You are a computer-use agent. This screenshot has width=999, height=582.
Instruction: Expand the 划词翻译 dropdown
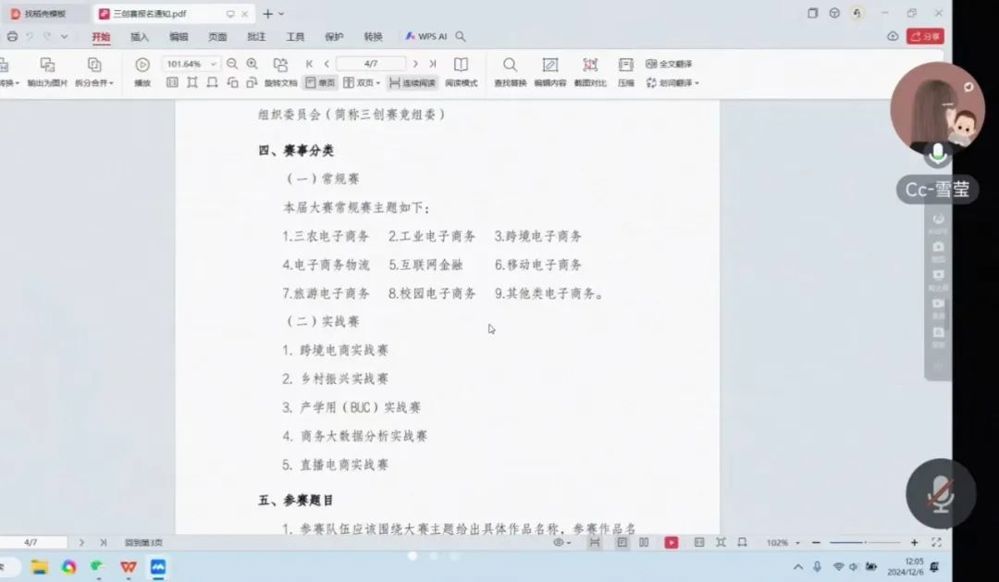coord(697,83)
